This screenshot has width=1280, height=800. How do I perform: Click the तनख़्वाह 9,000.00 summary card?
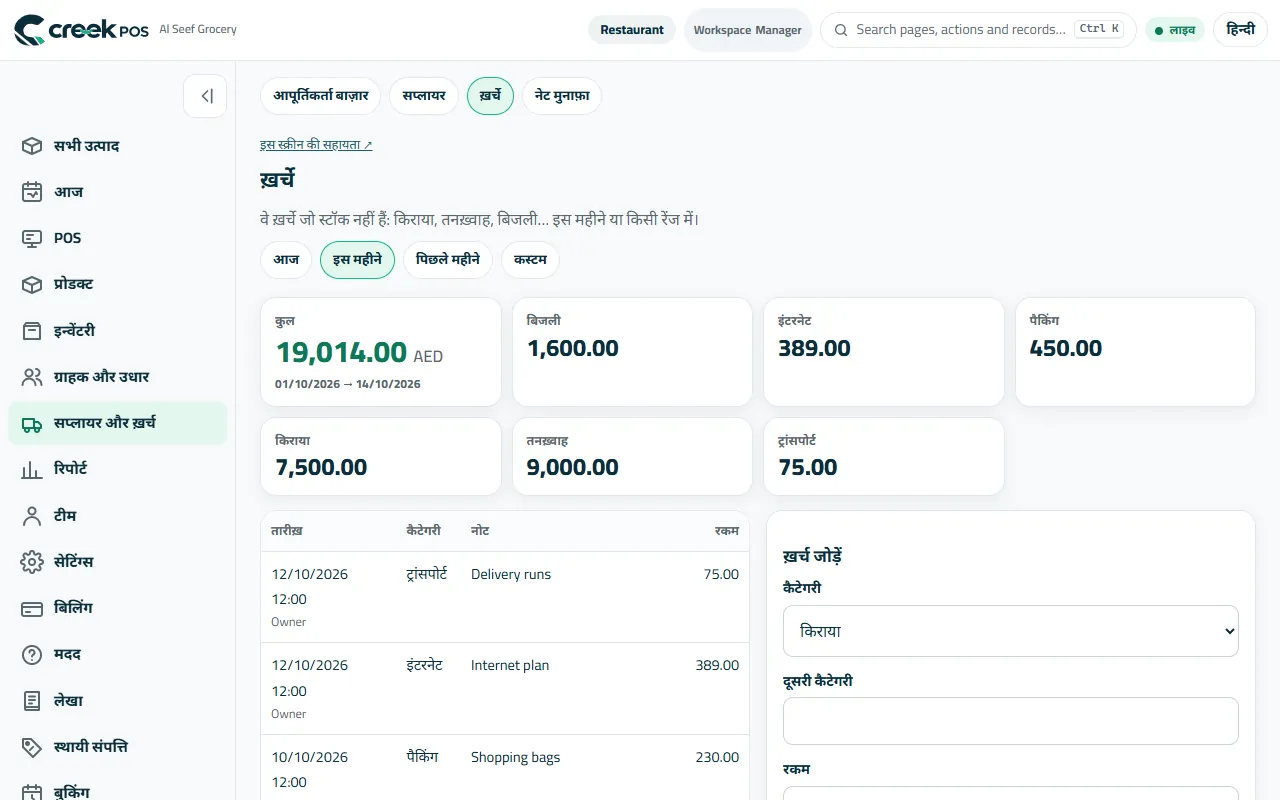point(632,456)
